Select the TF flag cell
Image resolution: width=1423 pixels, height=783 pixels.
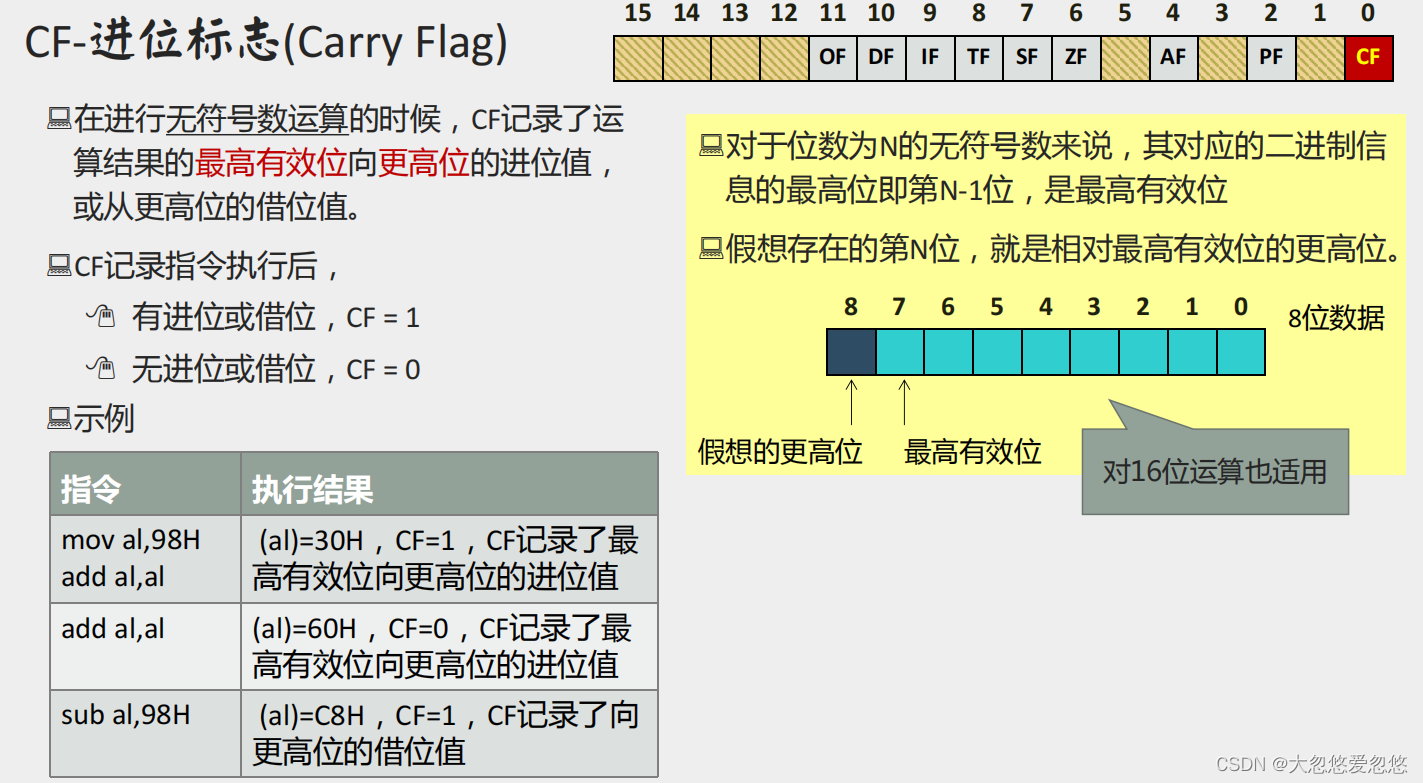click(x=978, y=57)
